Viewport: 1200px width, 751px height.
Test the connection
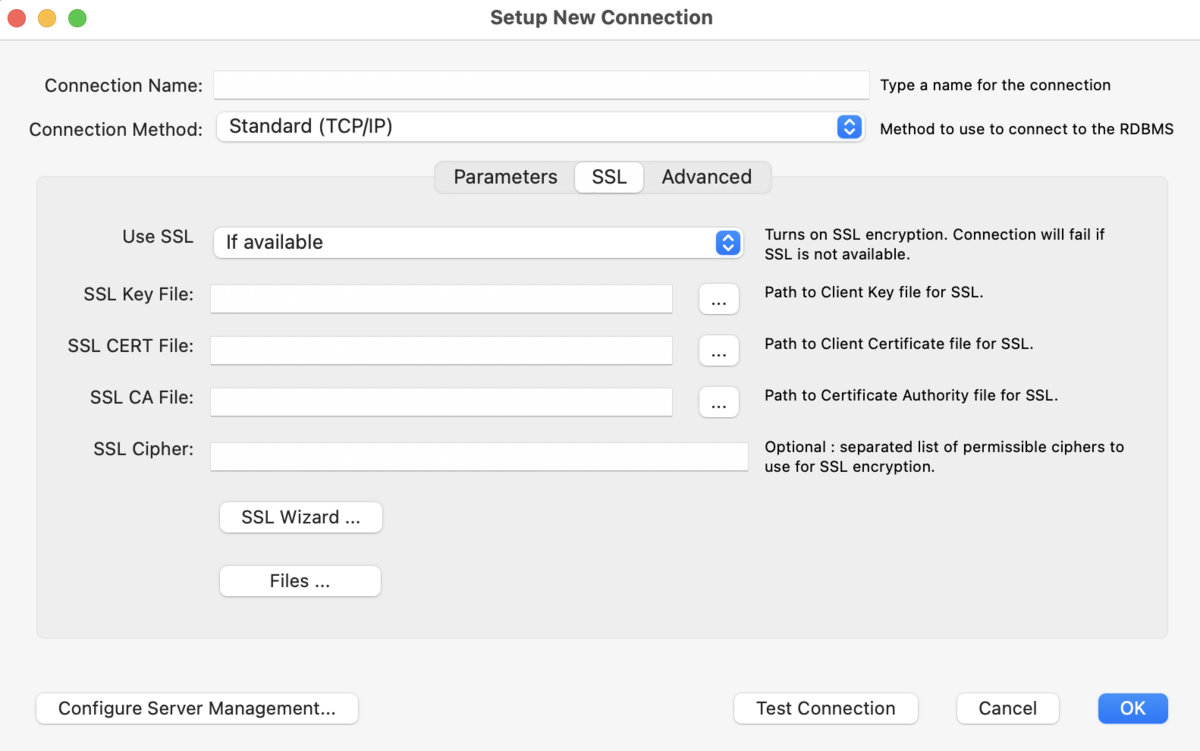click(x=825, y=709)
